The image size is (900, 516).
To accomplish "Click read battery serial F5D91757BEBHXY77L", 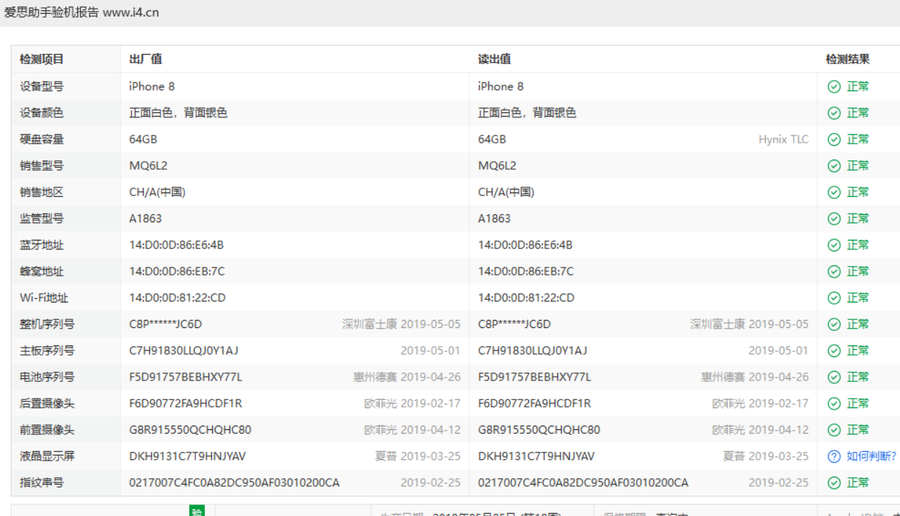I will coord(534,377).
